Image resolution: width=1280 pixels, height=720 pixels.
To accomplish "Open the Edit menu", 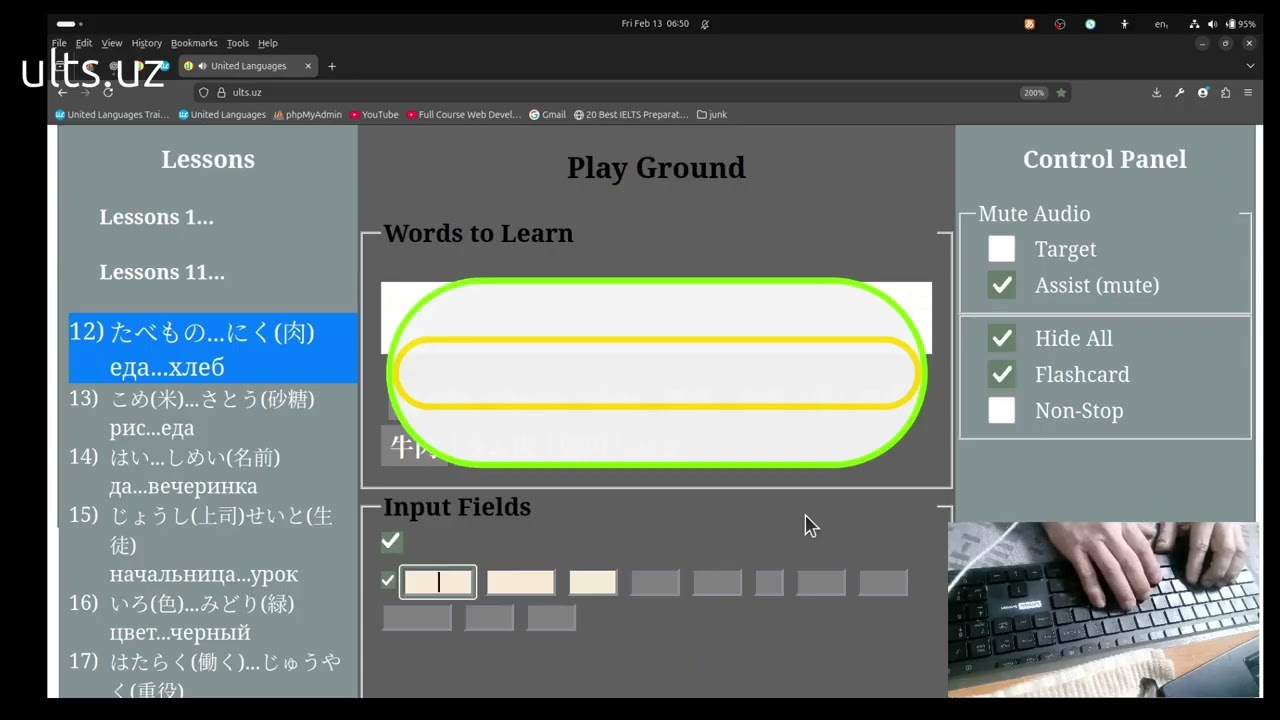I will click(x=84, y=43).
